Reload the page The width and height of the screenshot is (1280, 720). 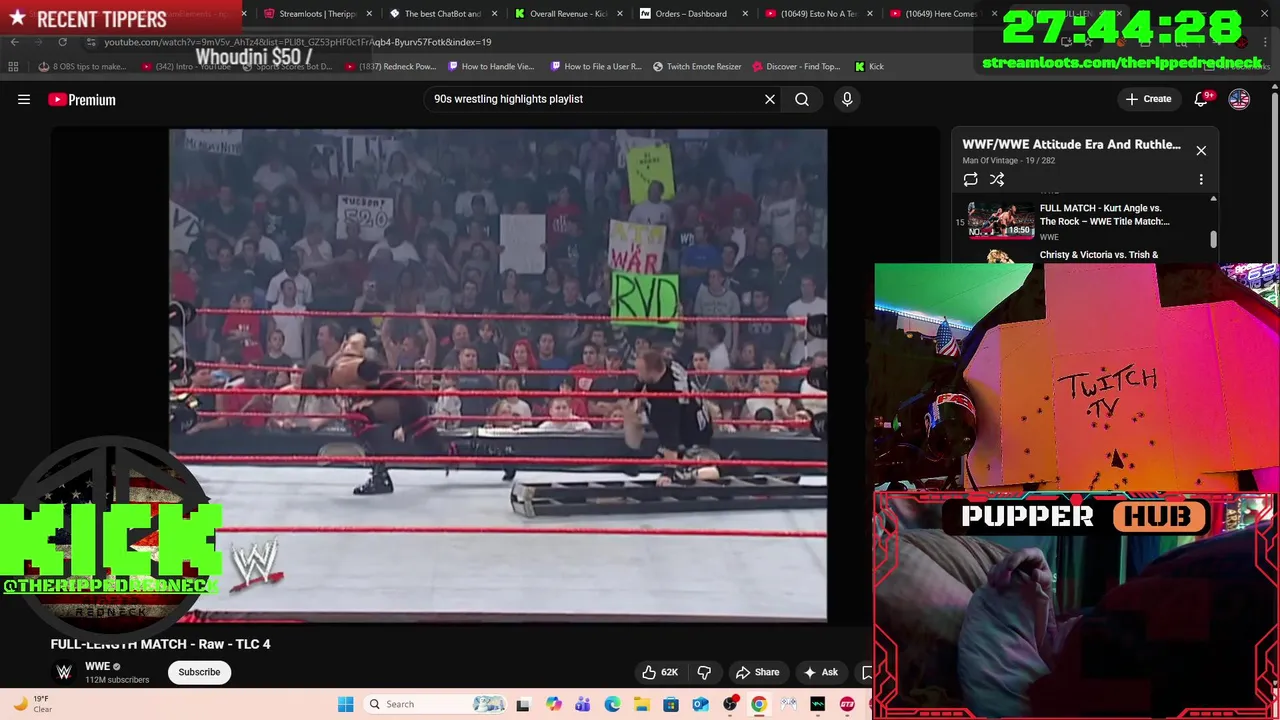[x=62, y=42]
